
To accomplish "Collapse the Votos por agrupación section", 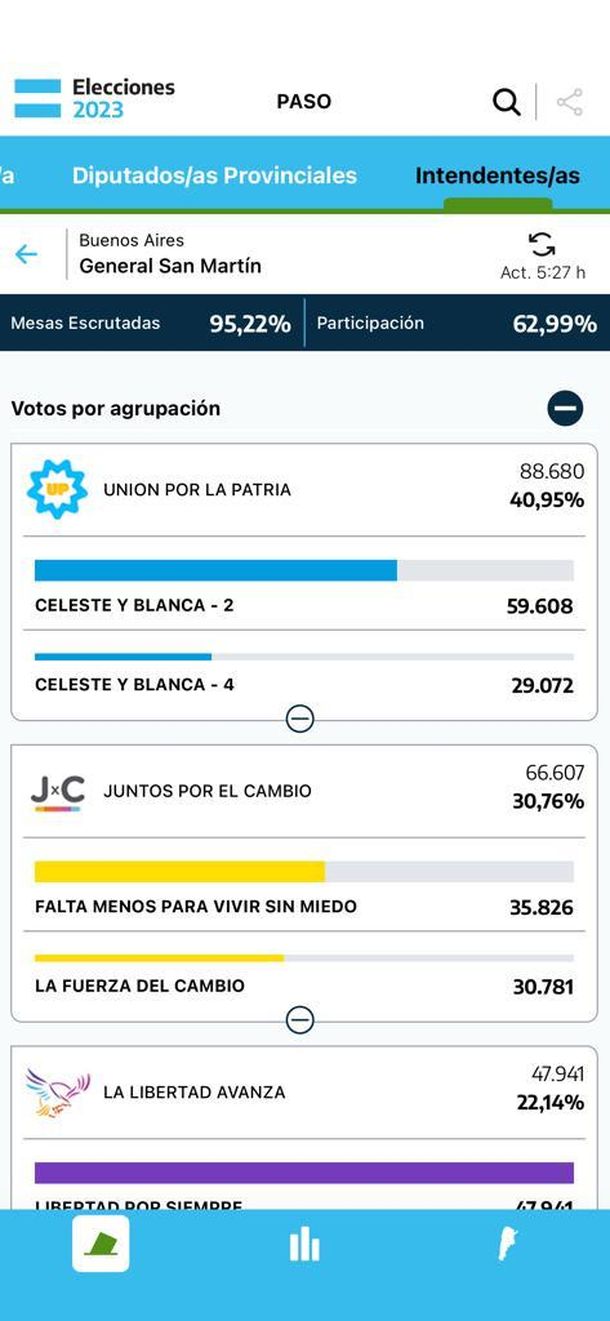I will pyautogui.click(x=565, y=408).
